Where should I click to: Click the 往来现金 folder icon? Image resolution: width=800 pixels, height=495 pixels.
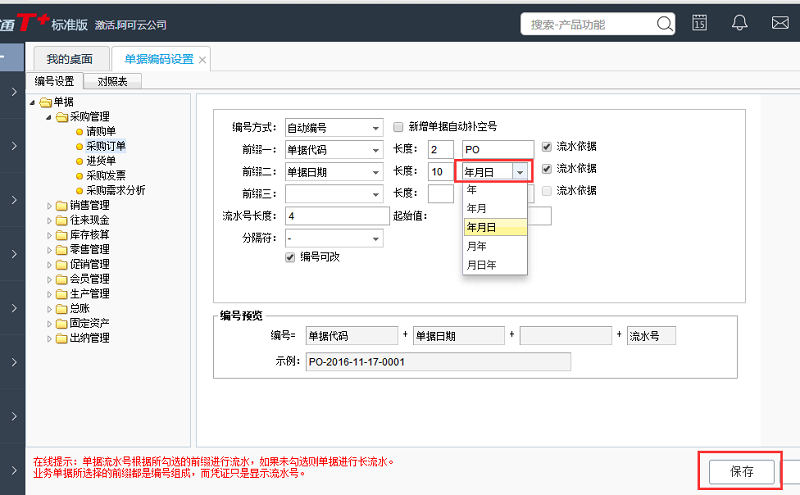click(x=62, y=220)
